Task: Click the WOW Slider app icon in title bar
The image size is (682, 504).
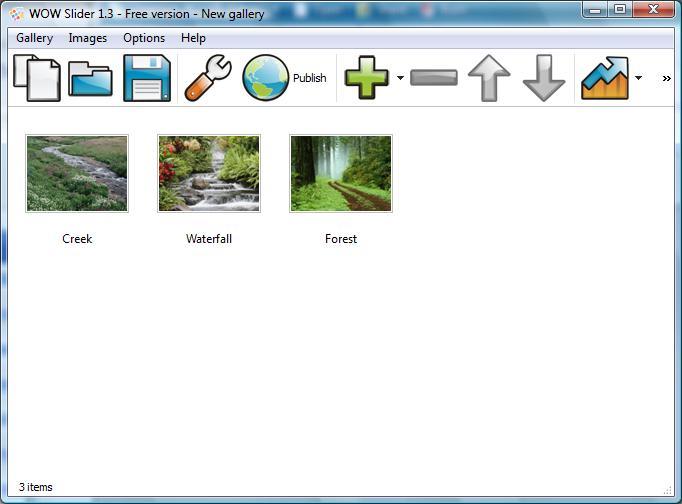Action: 17,14
